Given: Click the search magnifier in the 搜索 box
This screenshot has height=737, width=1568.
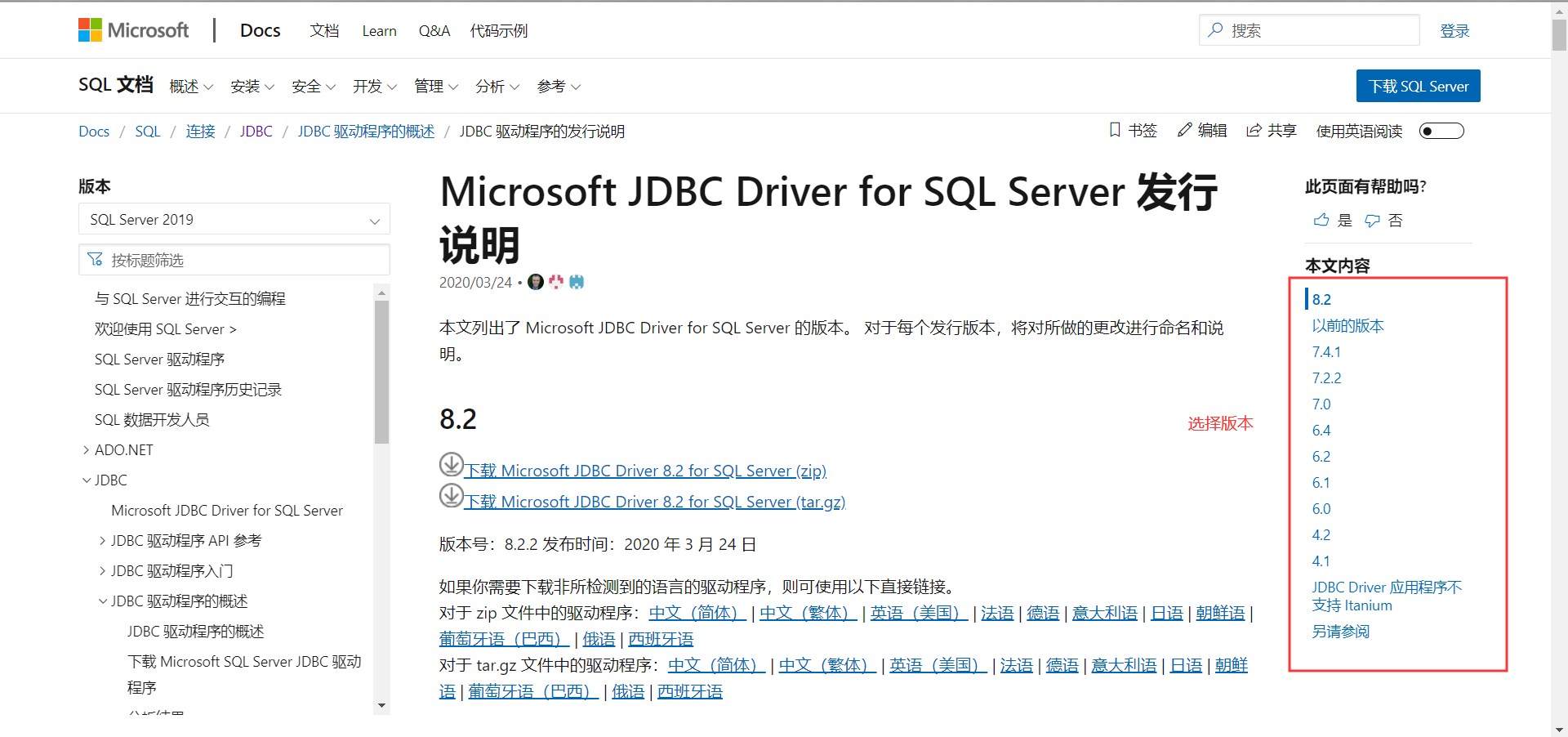Looking at the screenshot, I should click(x=1215, y=29).
